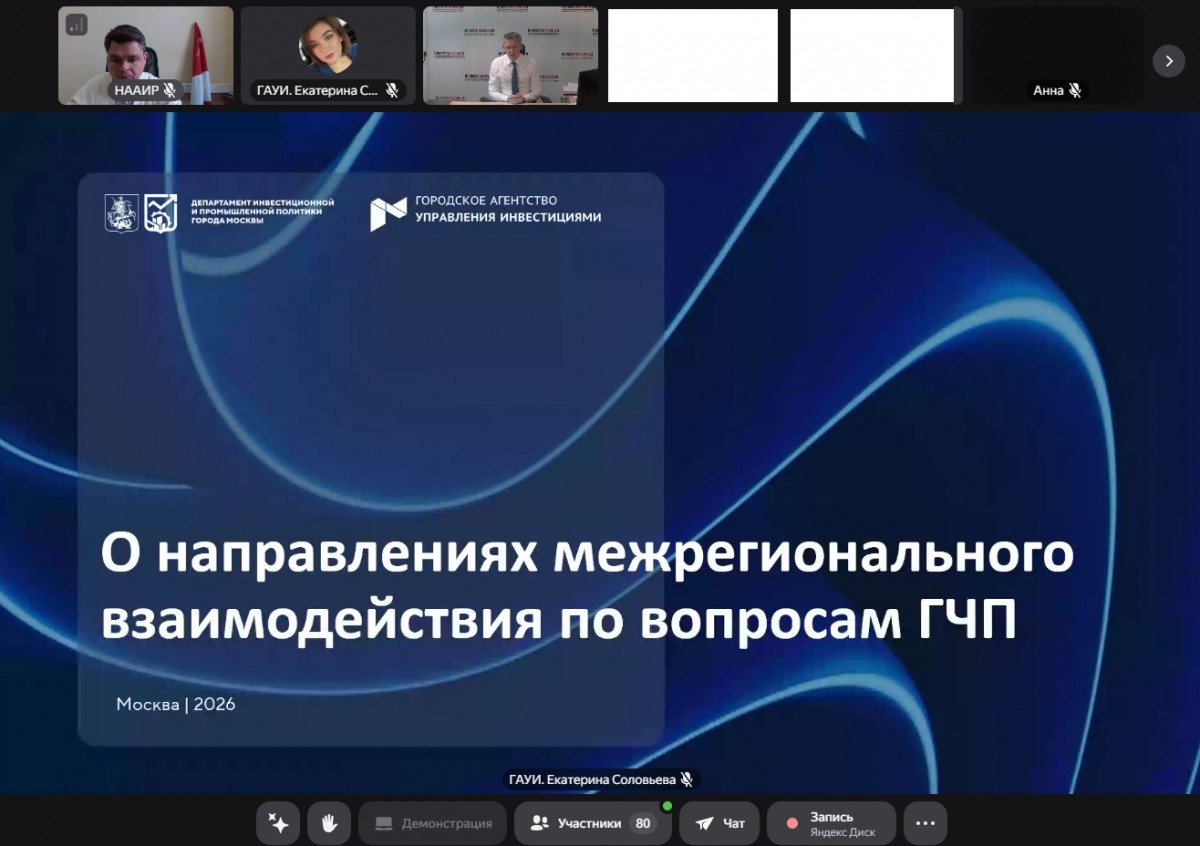Image resolution: width=1200 pixels, height=846 pixels.
Task: Click the Запись Яндекс Диск recording button
Action: tap(831, 823)
